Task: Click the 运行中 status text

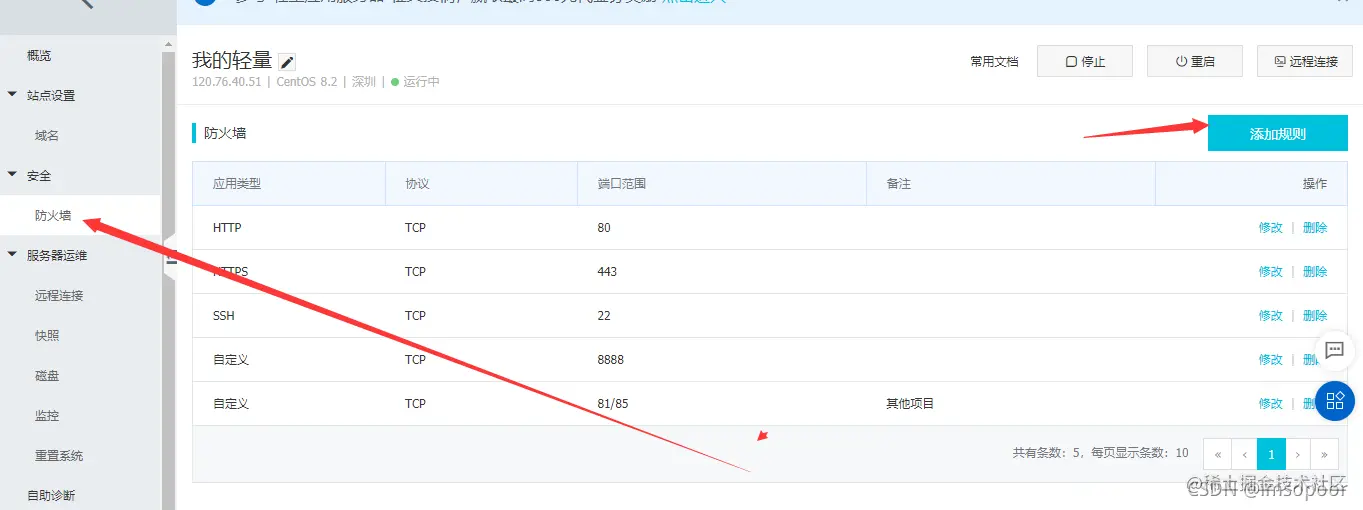Action: 422,81
